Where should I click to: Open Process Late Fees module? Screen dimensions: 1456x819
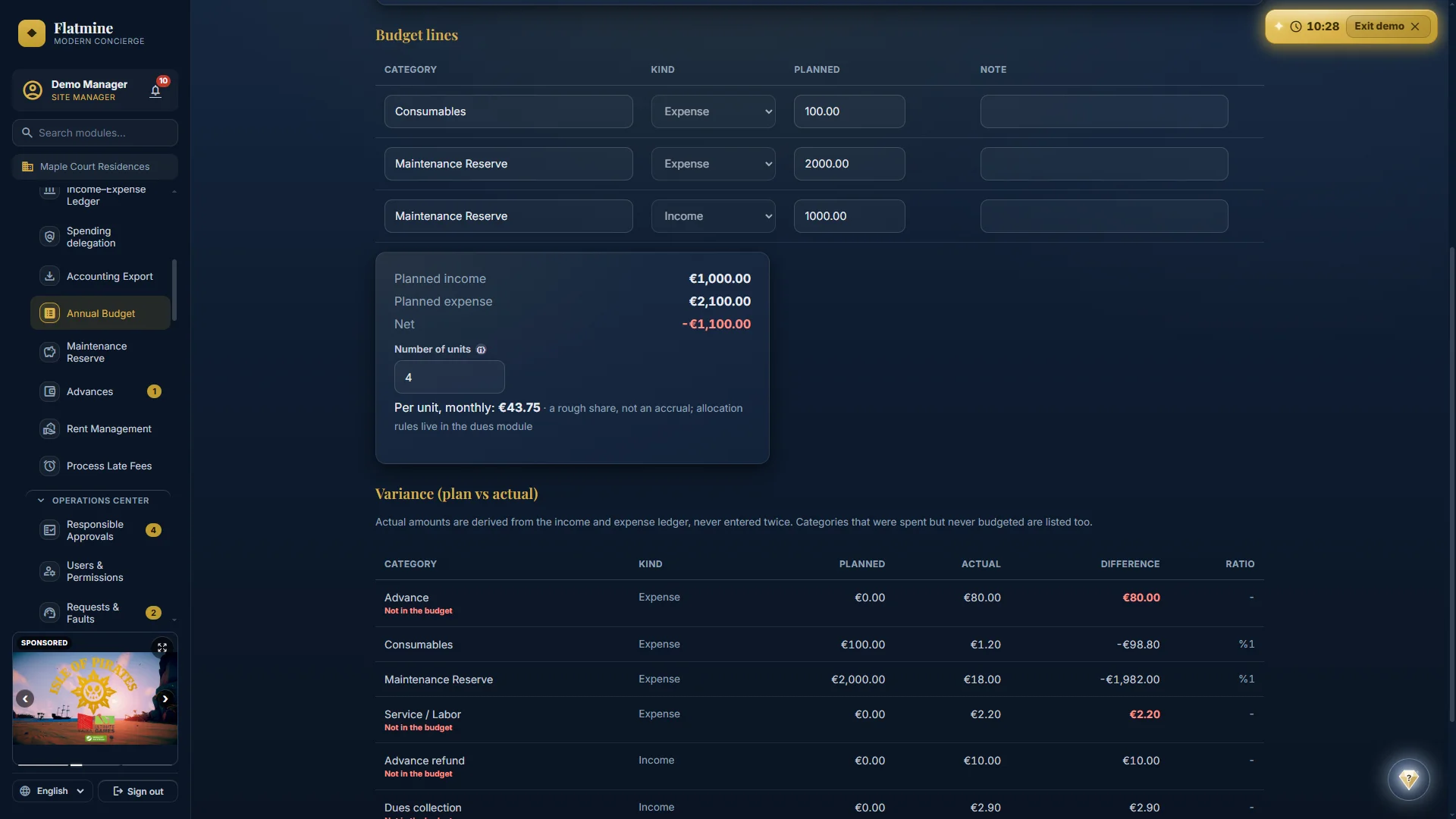coord(100,466)
